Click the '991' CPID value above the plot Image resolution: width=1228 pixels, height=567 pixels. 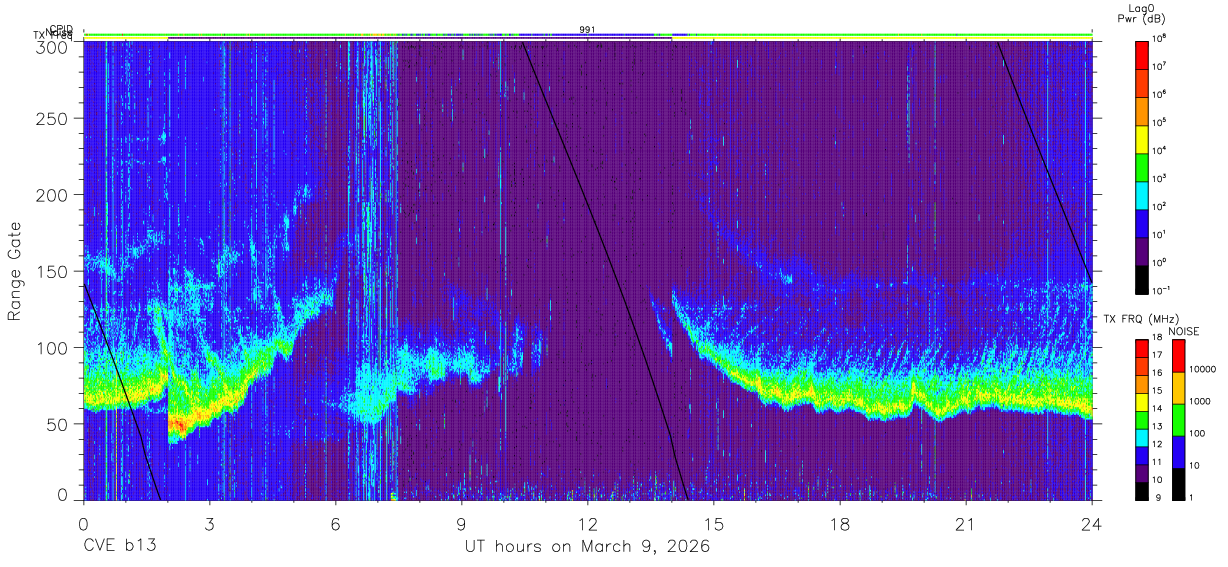[587, 30]
